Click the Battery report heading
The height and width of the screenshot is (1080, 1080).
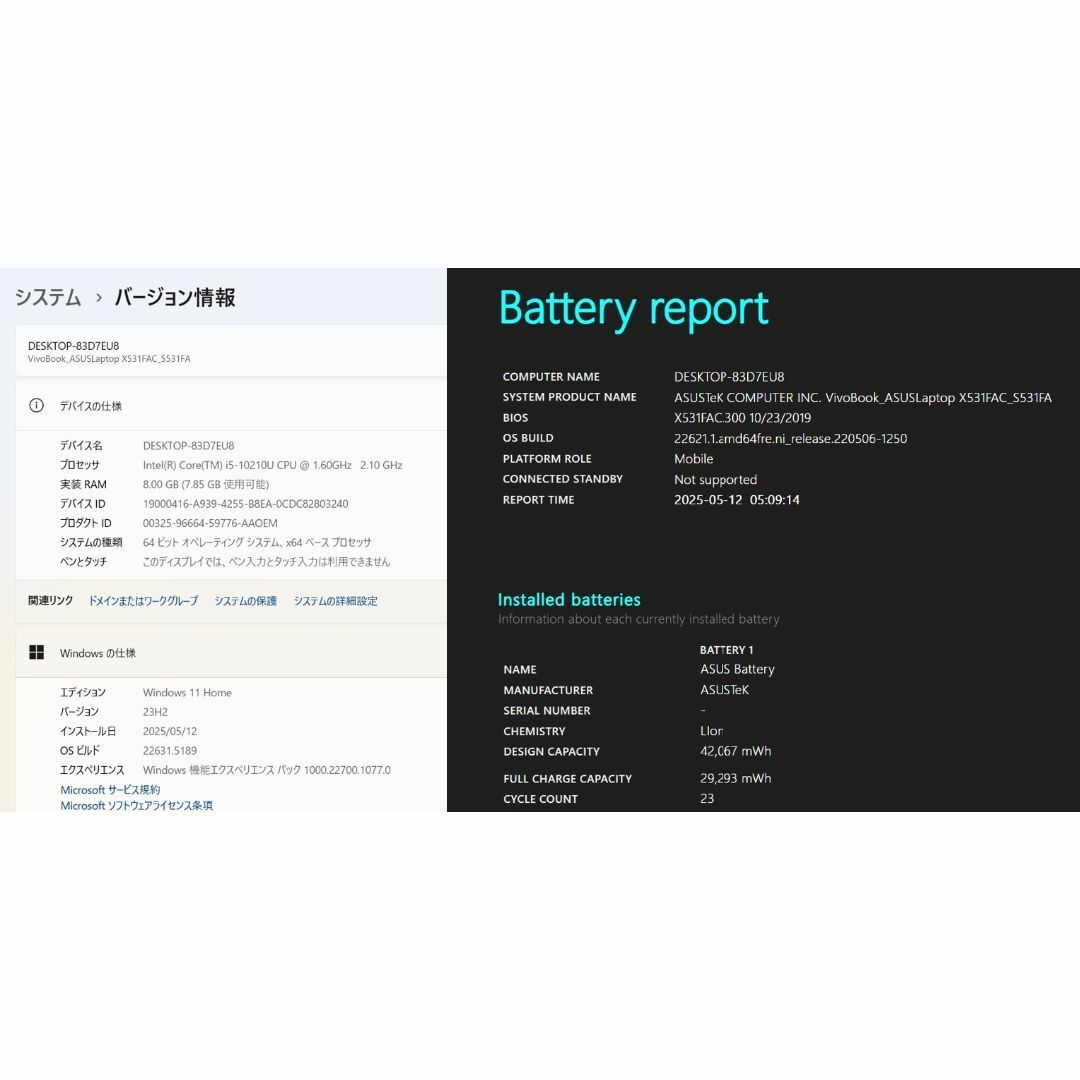click(x=634, y=309)
